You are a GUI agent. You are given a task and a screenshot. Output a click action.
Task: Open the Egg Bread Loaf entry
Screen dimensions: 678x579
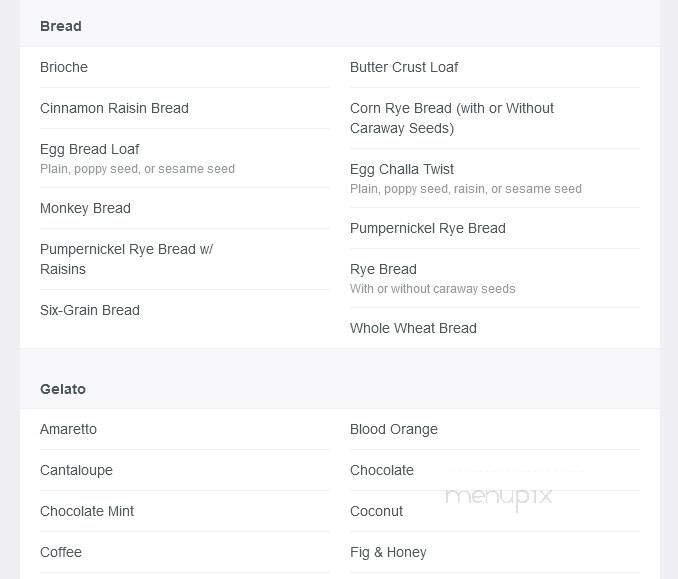[x=90, y=149]
